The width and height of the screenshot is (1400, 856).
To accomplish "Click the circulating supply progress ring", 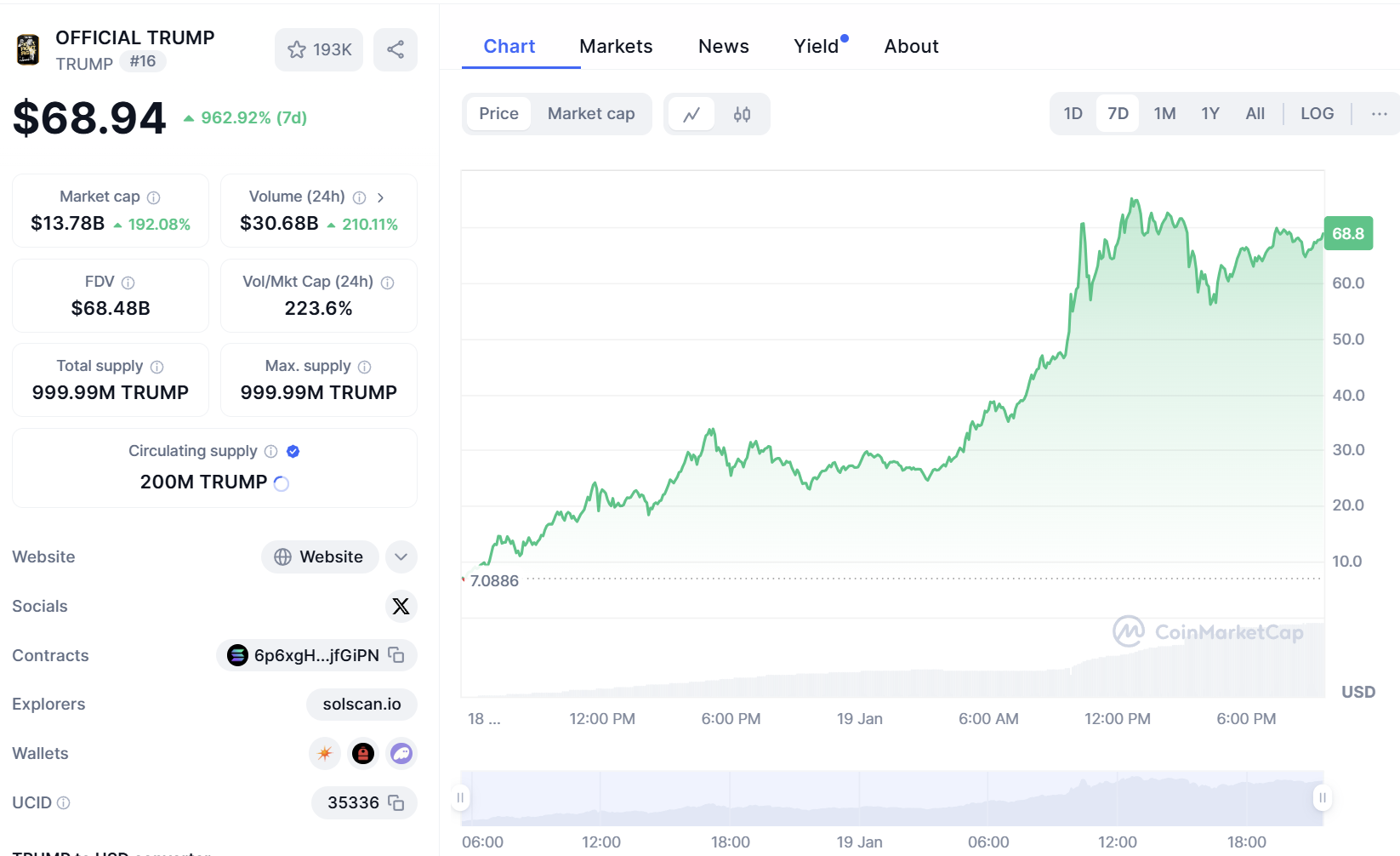I will (282, 483).
